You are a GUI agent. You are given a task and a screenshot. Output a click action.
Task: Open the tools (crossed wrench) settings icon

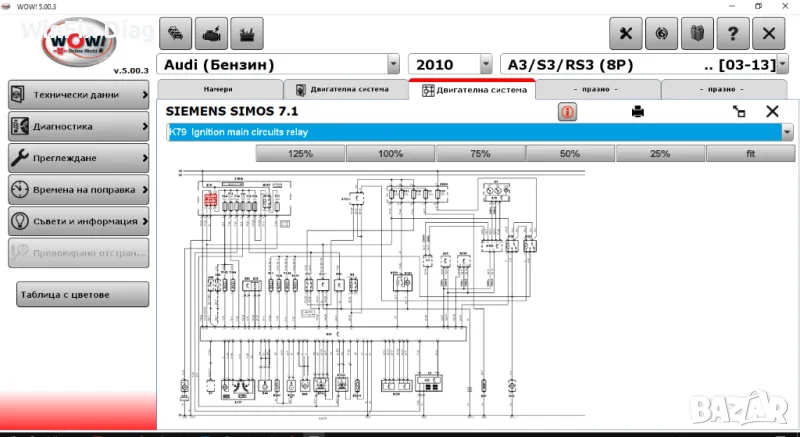[x=626, y=33]
